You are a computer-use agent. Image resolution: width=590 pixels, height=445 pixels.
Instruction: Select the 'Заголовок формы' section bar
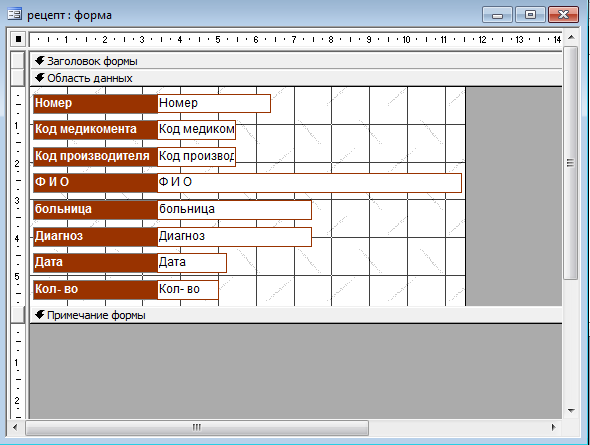coord(296,61)
